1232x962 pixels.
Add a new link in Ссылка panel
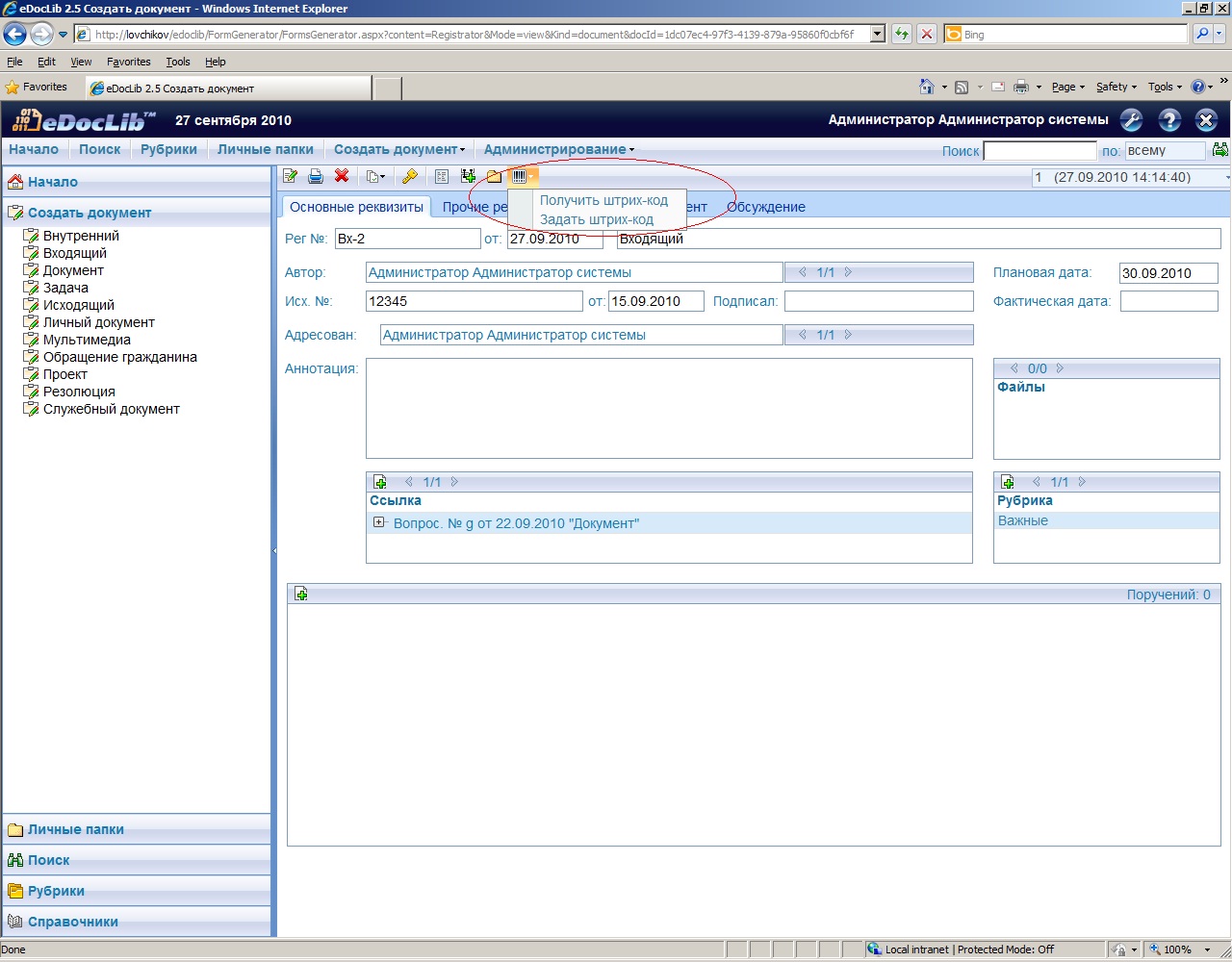coord(380,482)
